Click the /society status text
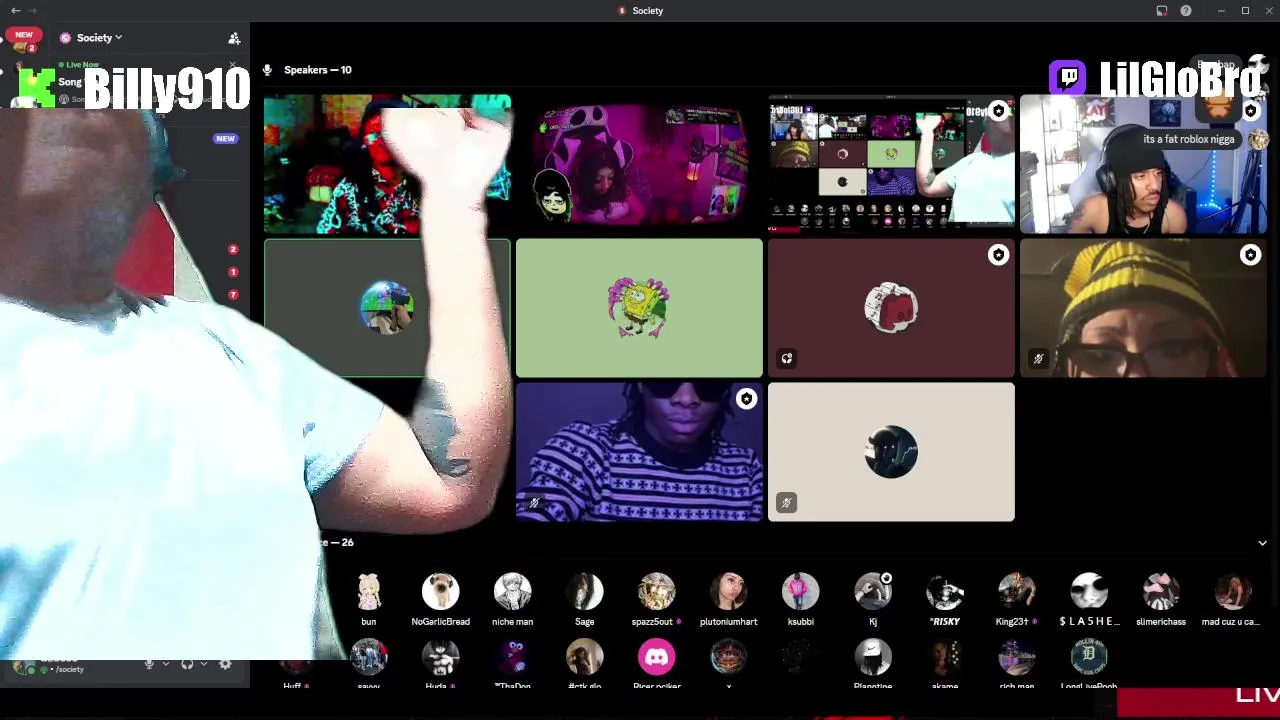This screenshot has width=1280, height=720. point(69,669)
